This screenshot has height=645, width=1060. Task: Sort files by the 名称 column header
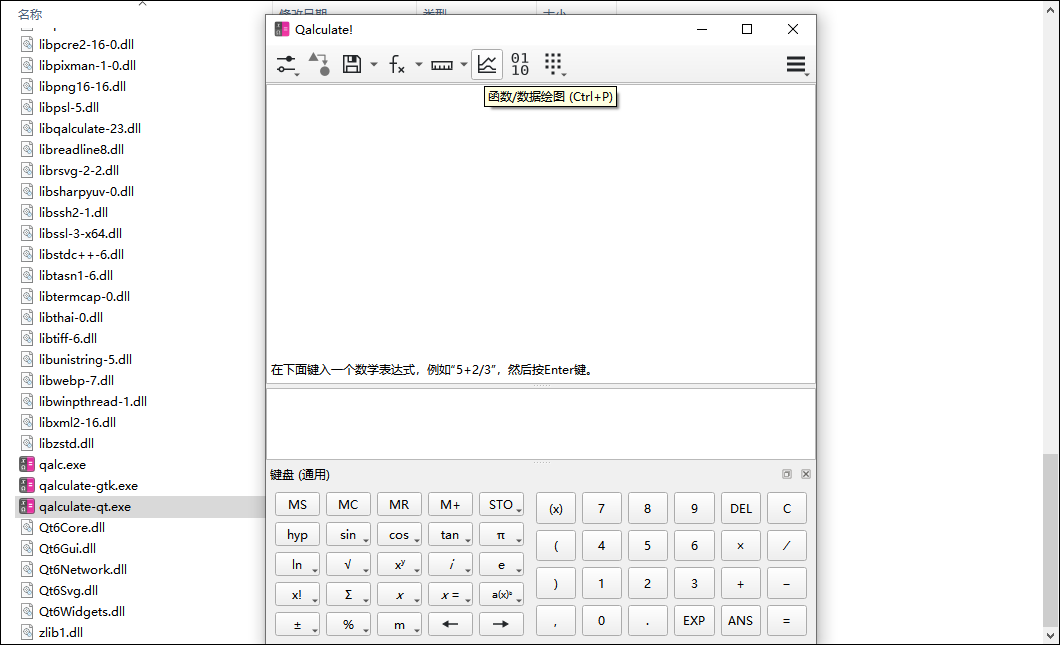(30, 14)
